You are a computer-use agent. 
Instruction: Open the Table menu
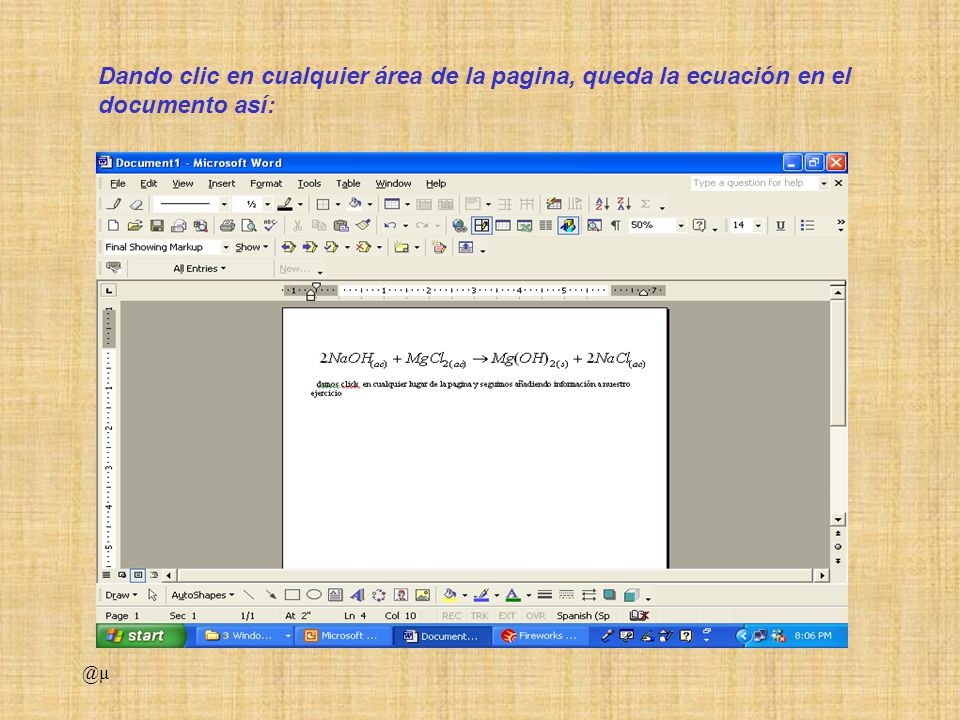pyautogui.click(x=348, y=183)
